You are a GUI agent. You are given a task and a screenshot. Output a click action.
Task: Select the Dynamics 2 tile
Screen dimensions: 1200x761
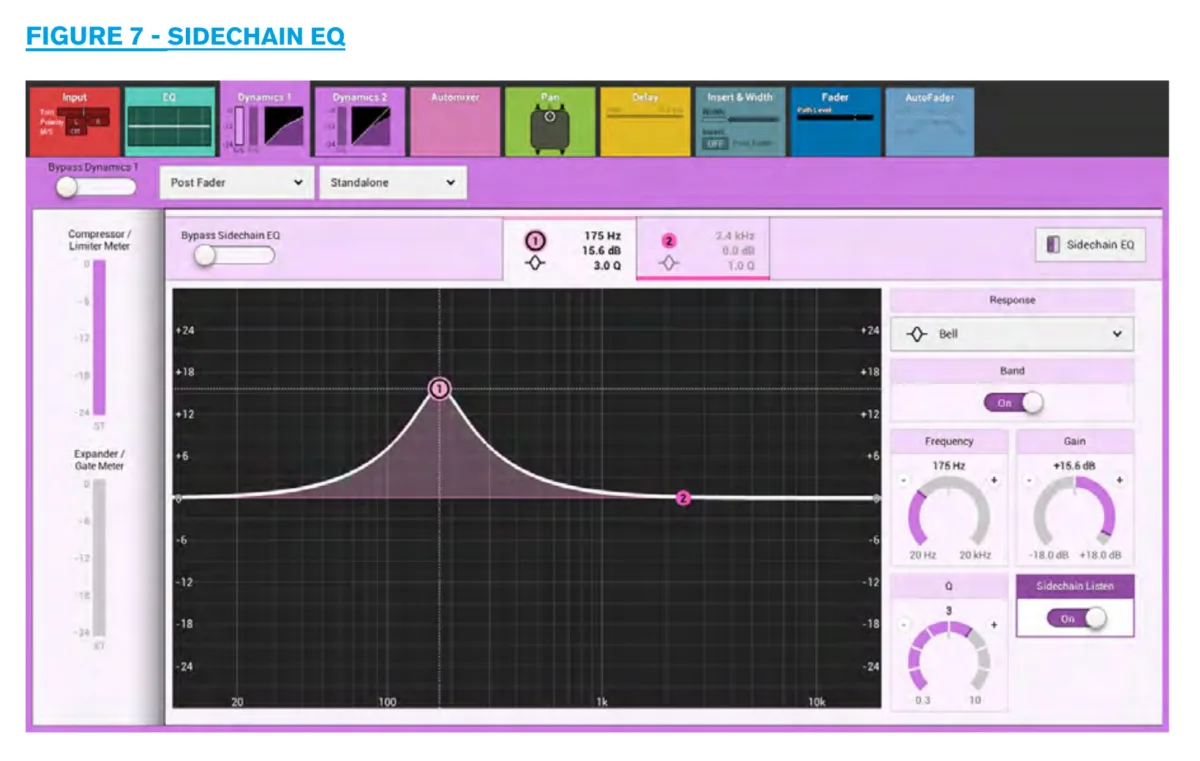[x=359, y=121]
